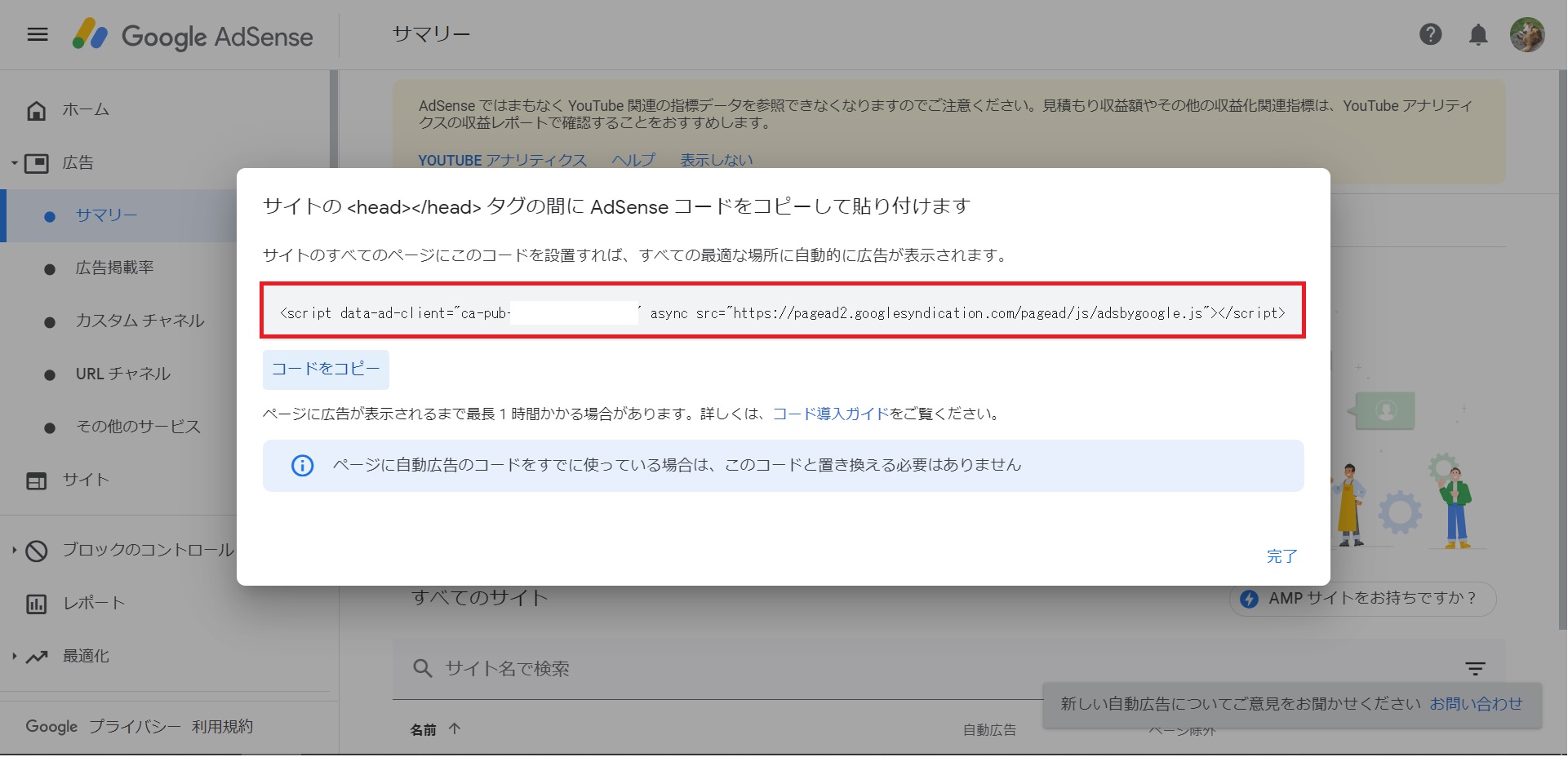This screenshot has width=1568, height=757.
Task: Click the ホーム sidebar label
Action: (86, 110)
